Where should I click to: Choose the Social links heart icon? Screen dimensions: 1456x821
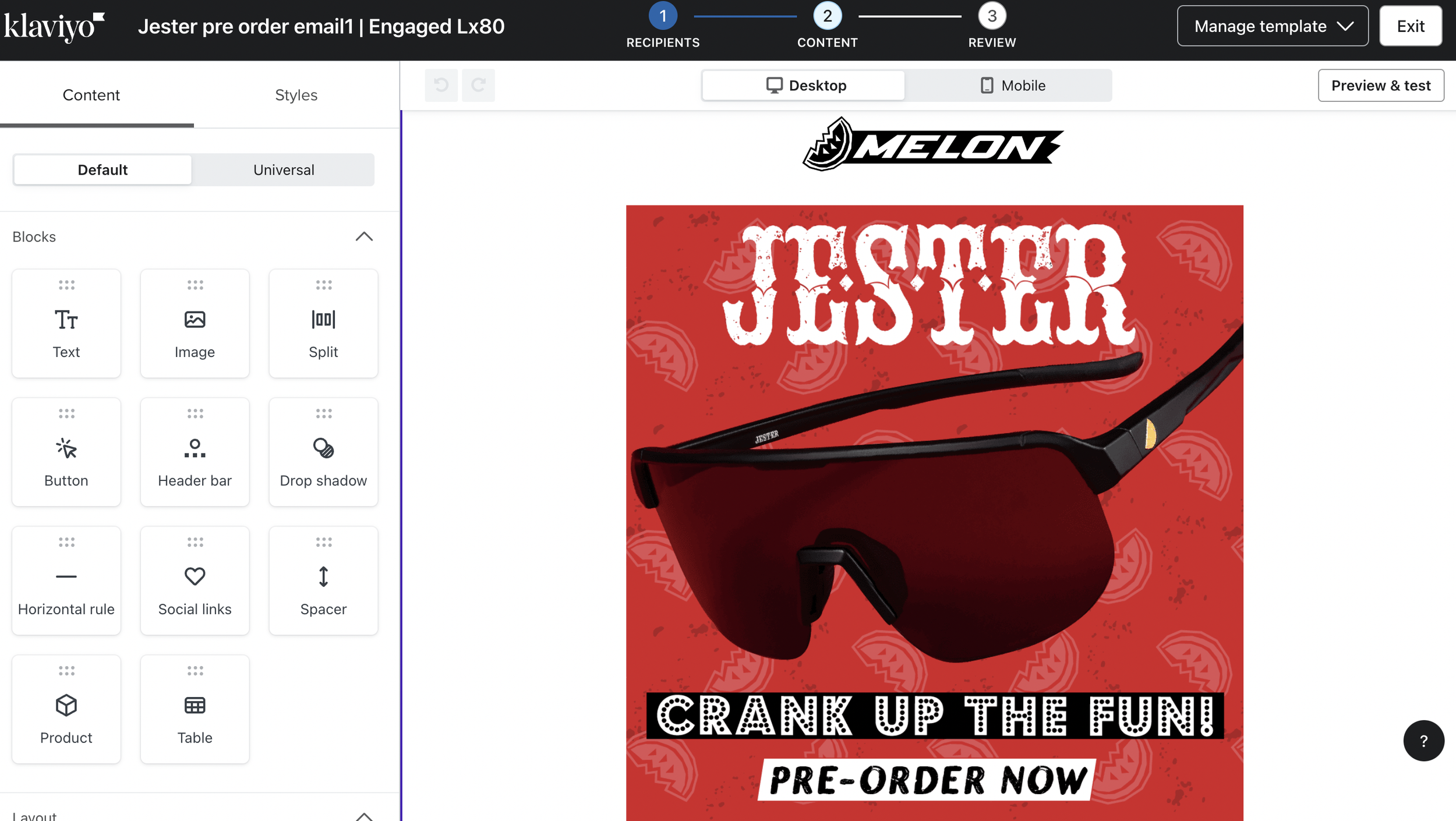click(x=195, y=576)
